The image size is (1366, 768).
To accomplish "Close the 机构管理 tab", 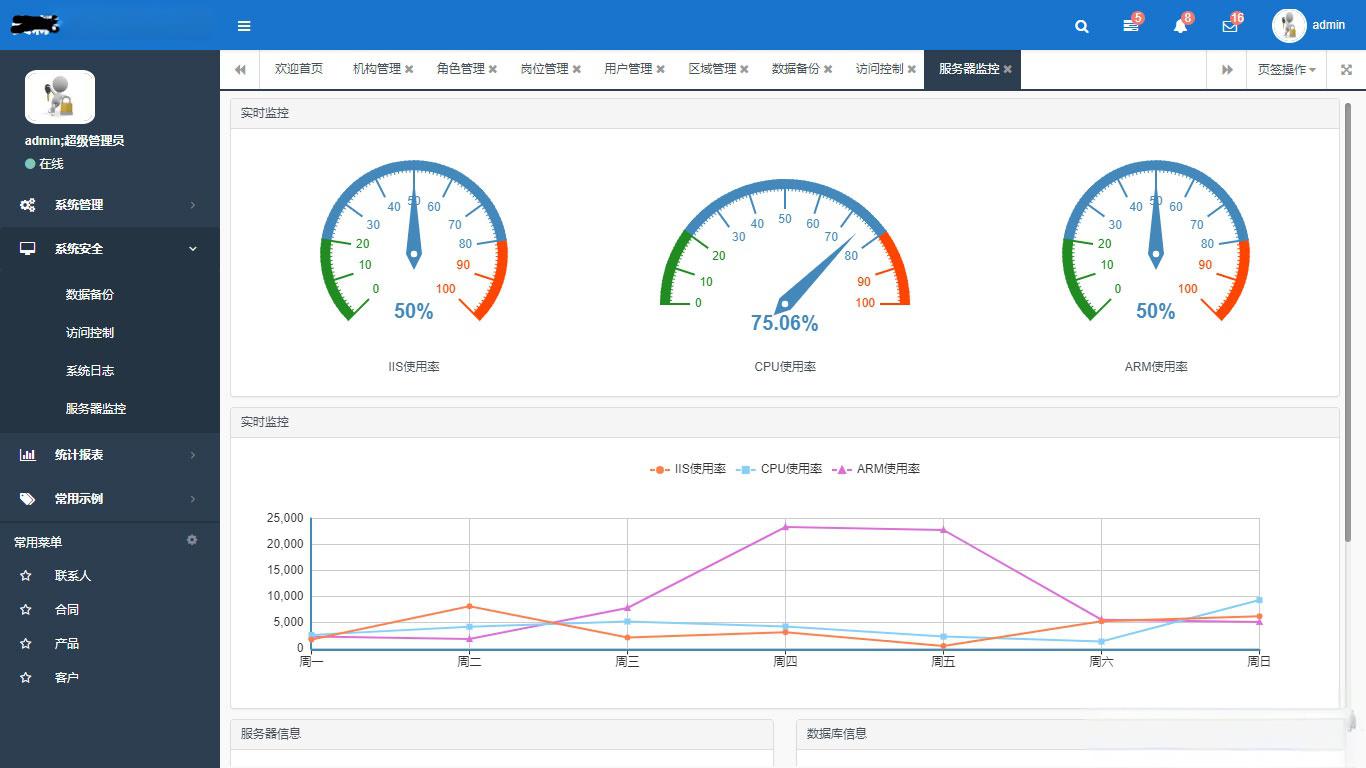I will click(409, 69).
